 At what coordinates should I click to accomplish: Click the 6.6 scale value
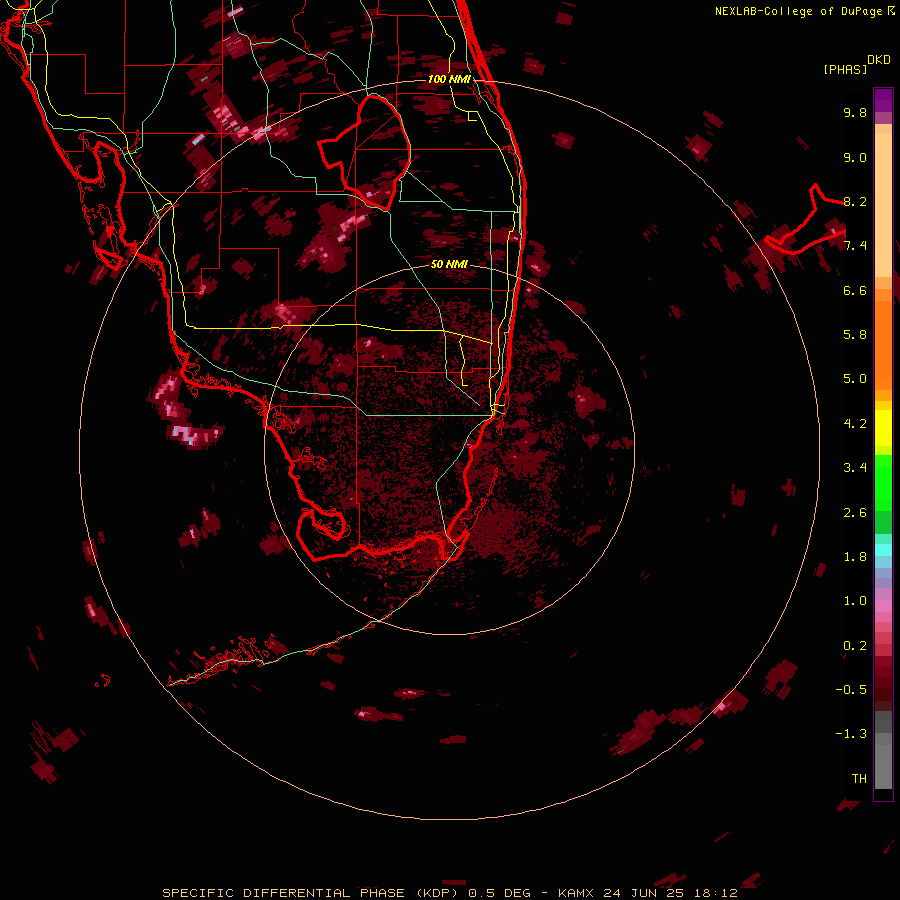pyautogui.click(x=855, y=290)
